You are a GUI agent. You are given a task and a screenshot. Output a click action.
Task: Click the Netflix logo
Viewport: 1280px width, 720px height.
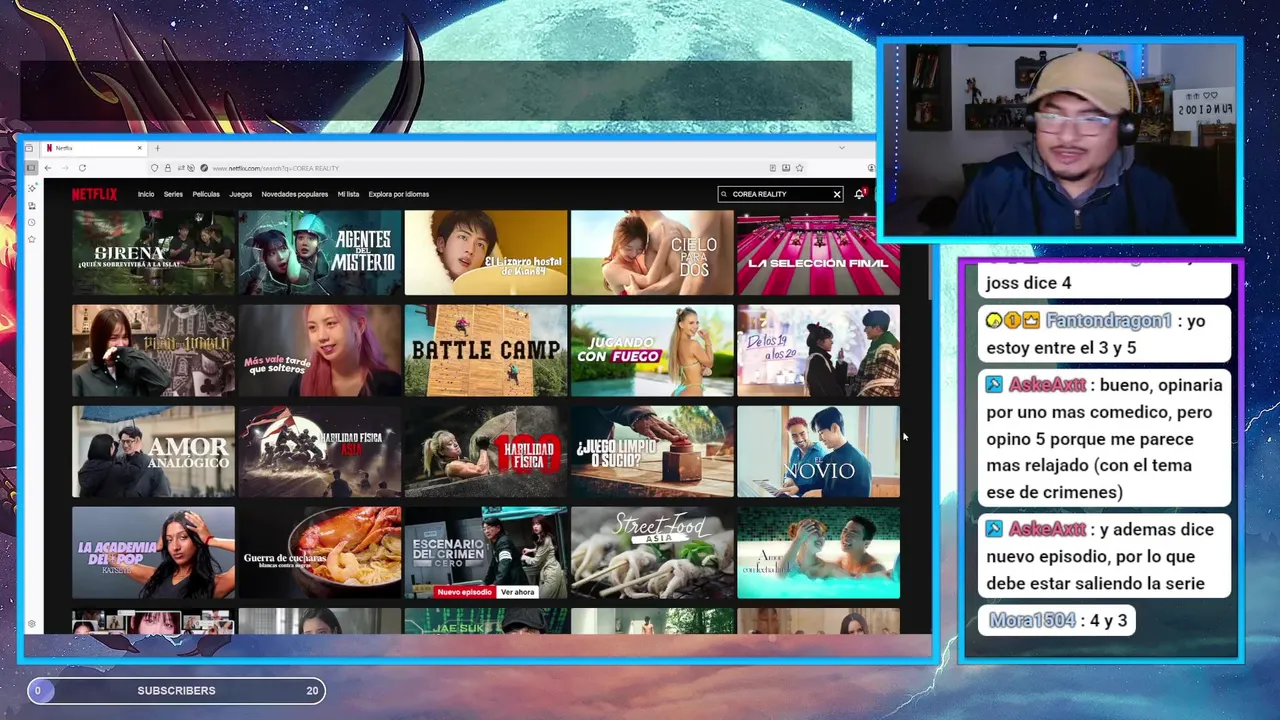click(x=94, y=194)
